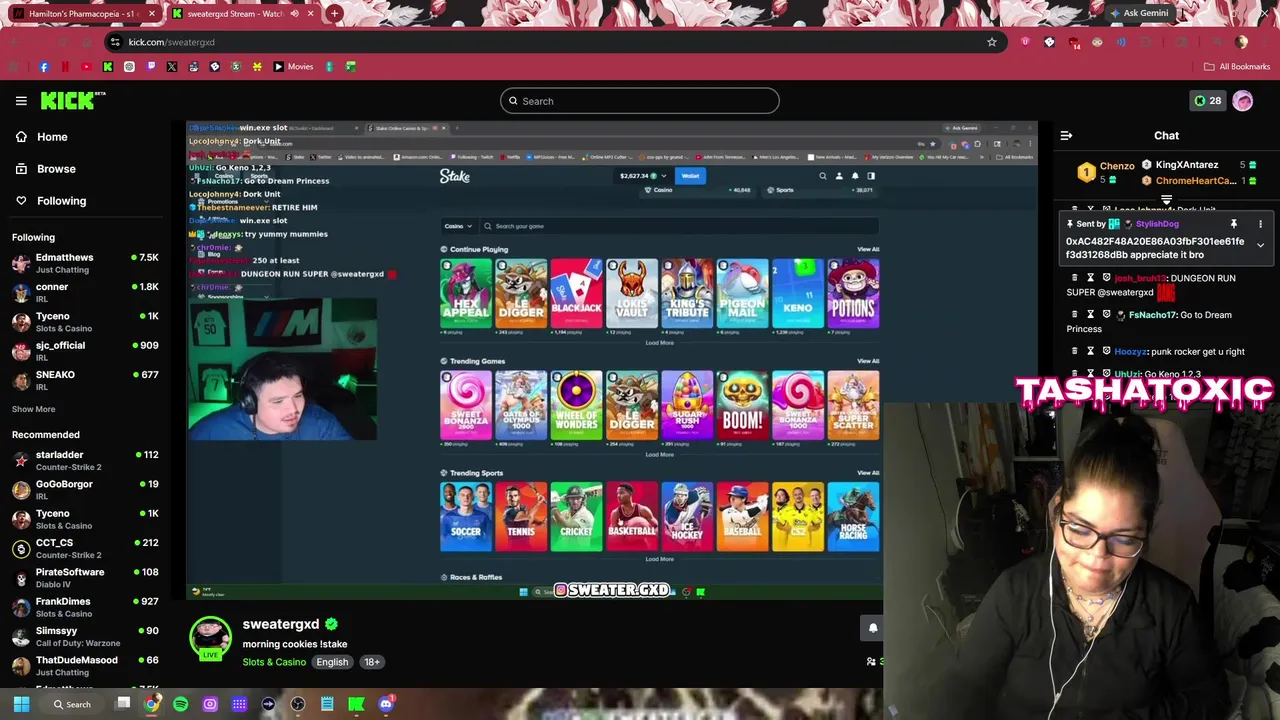Delete Hoozyz's chat message via trash icon
Viewport: 1280px width, 720px height.
(1075, 351)
